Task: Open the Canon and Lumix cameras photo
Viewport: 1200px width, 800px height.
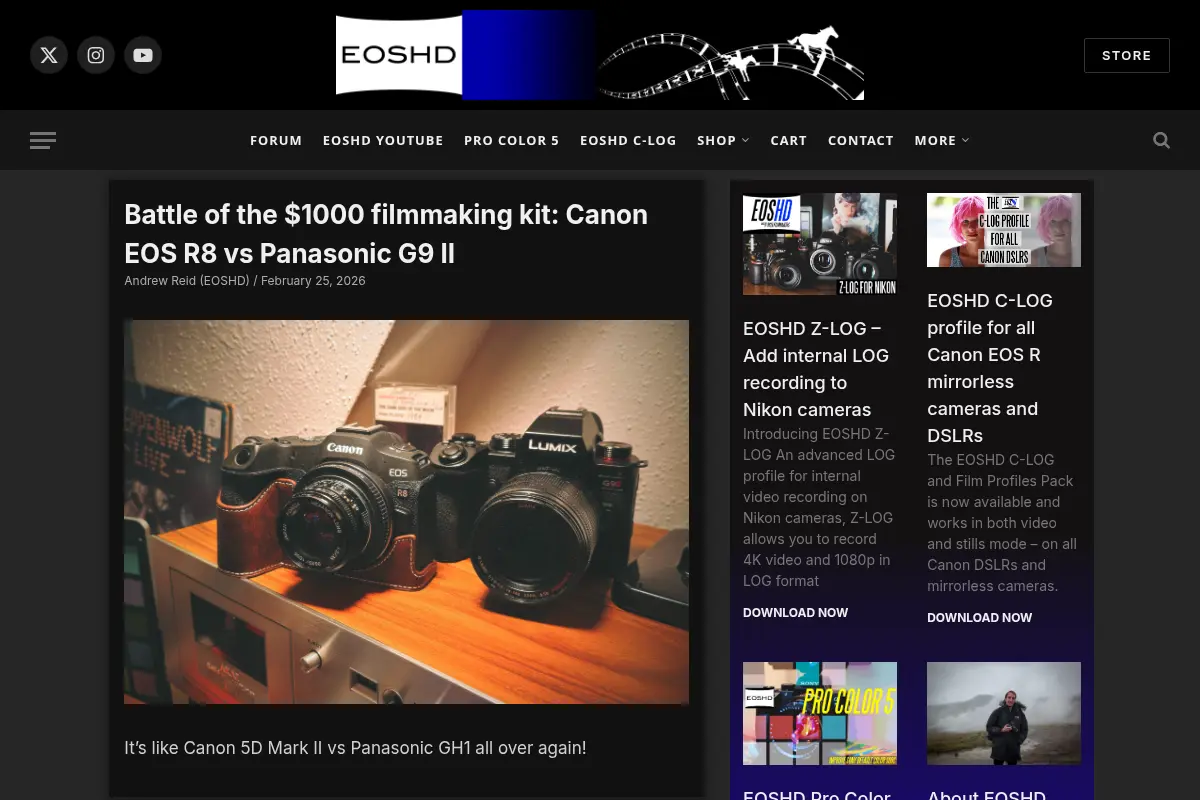Action: pos(406,512)
